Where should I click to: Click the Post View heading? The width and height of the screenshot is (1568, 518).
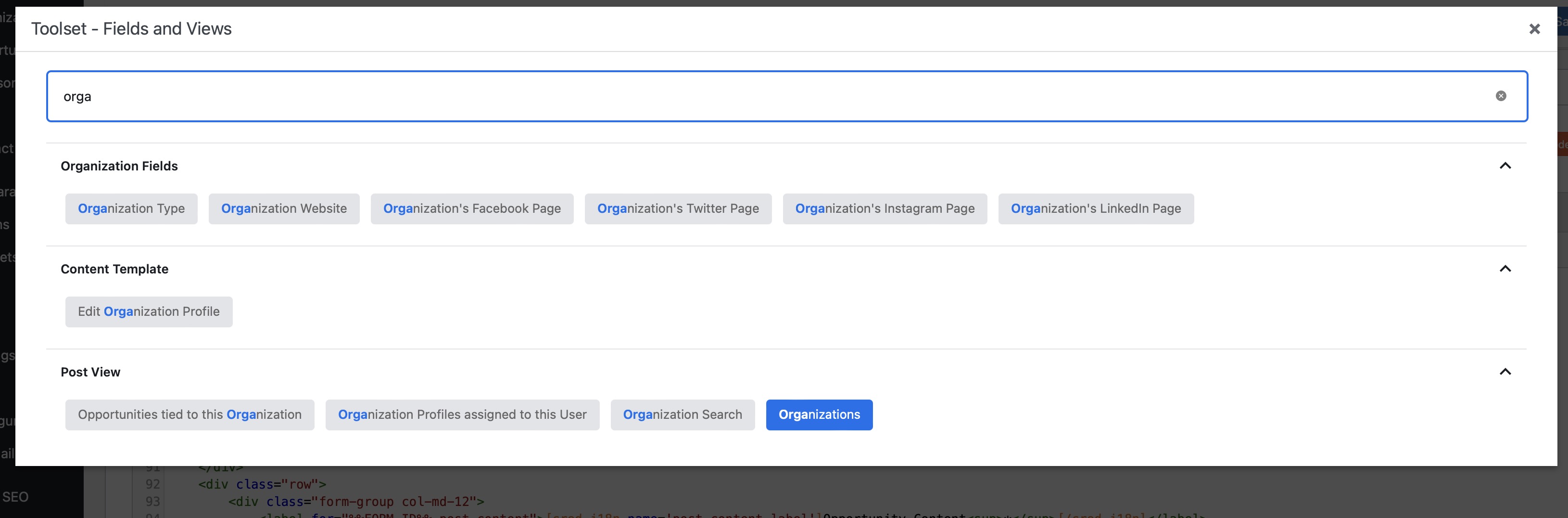pos(91,372)
